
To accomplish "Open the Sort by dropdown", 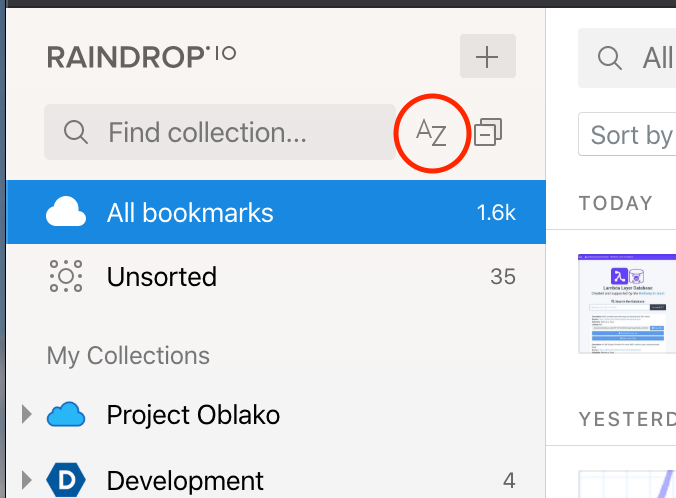I will (x=630, y=134).
